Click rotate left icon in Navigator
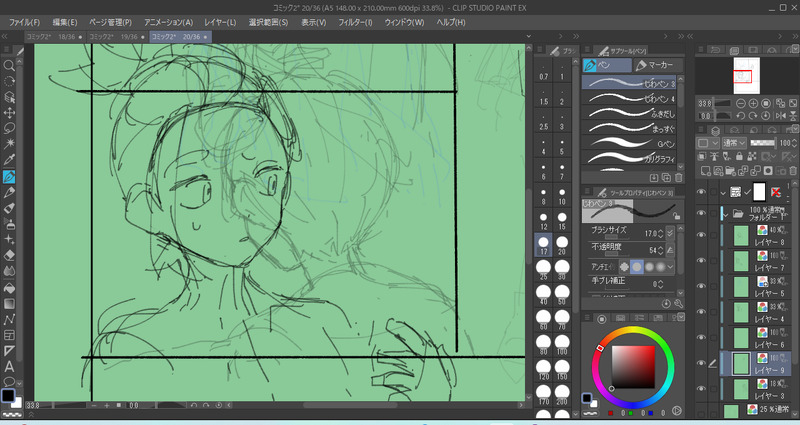Image resolution: width=800 pixels, height=425 pixels. click(741, 116)
